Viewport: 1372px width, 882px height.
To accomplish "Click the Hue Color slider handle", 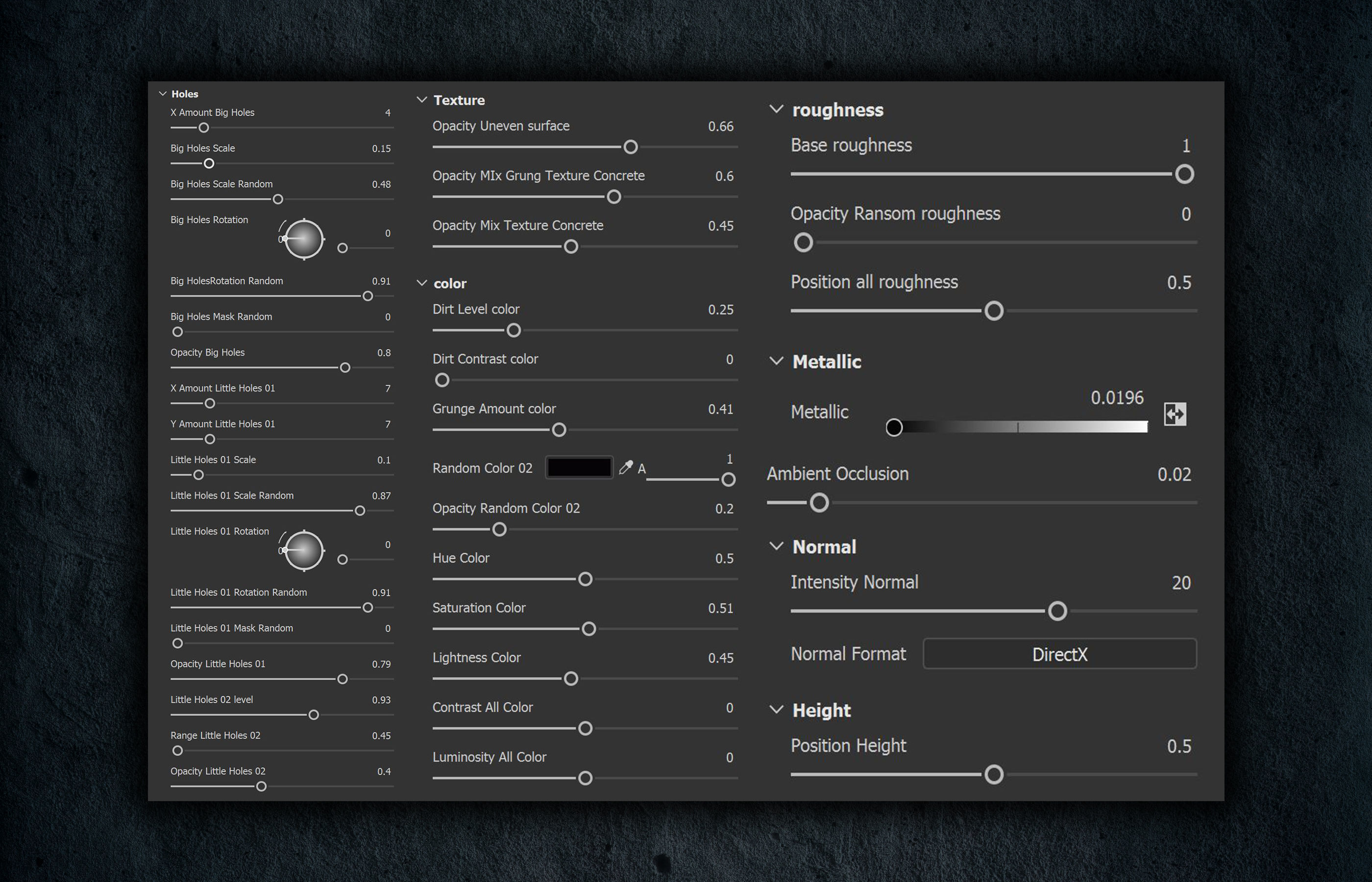I will (x=585, y=579).
